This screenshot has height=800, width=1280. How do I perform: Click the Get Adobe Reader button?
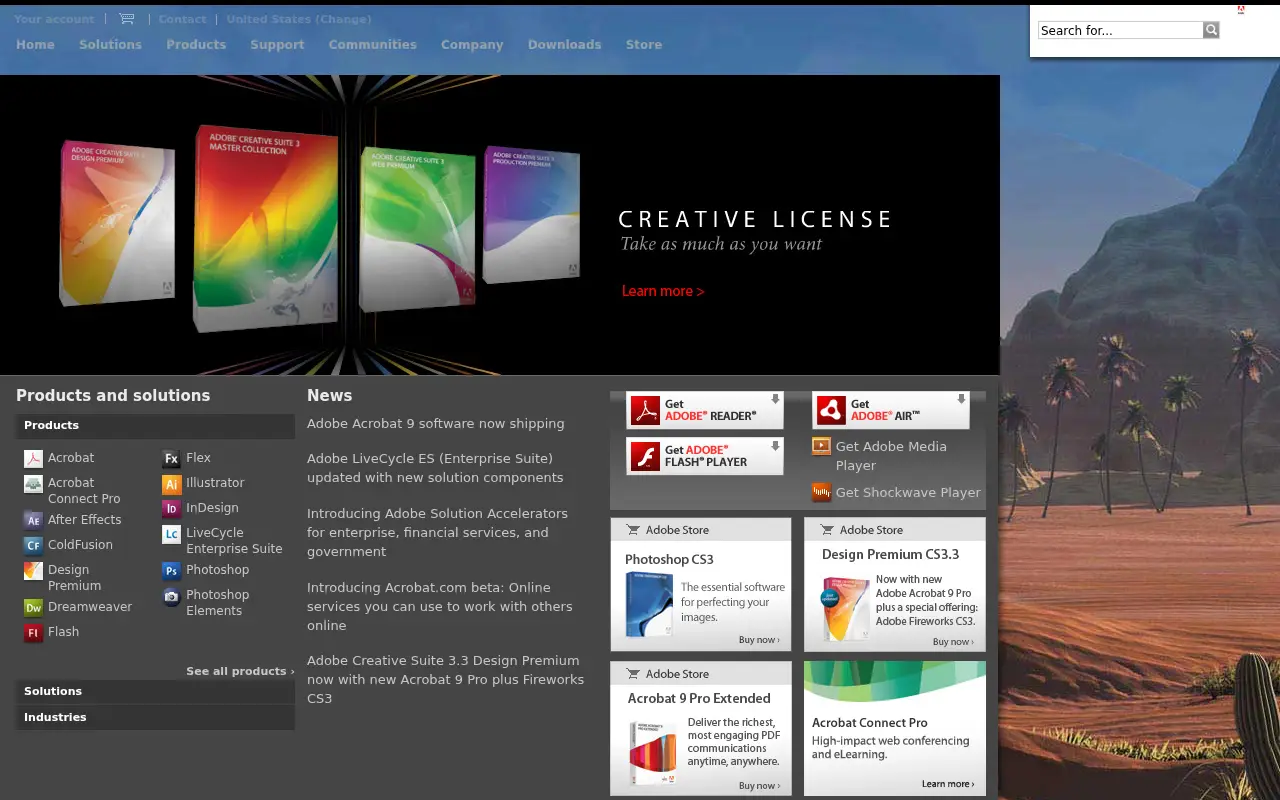point(705,410)
